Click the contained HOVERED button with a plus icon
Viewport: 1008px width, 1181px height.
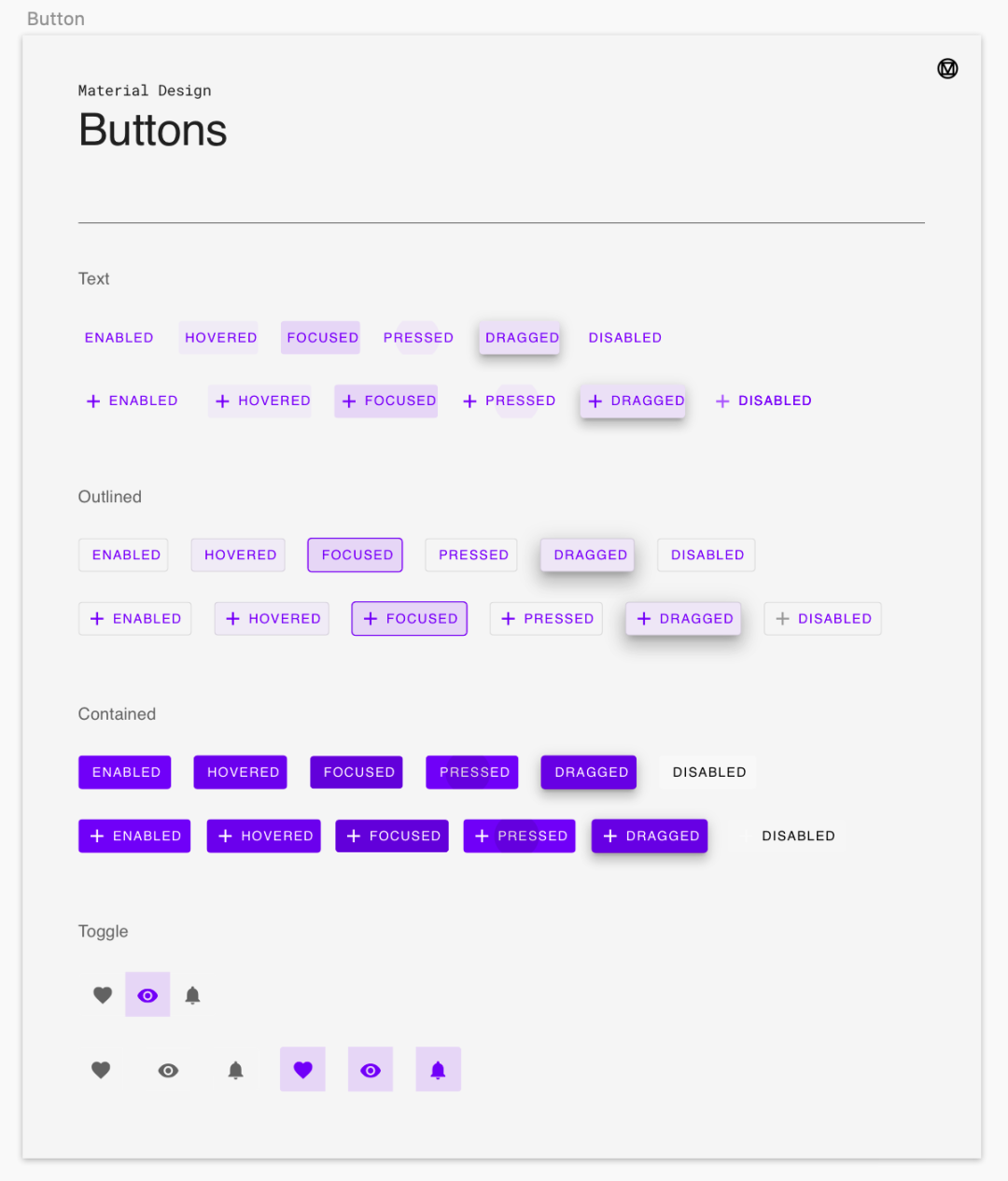click(264, 836)
